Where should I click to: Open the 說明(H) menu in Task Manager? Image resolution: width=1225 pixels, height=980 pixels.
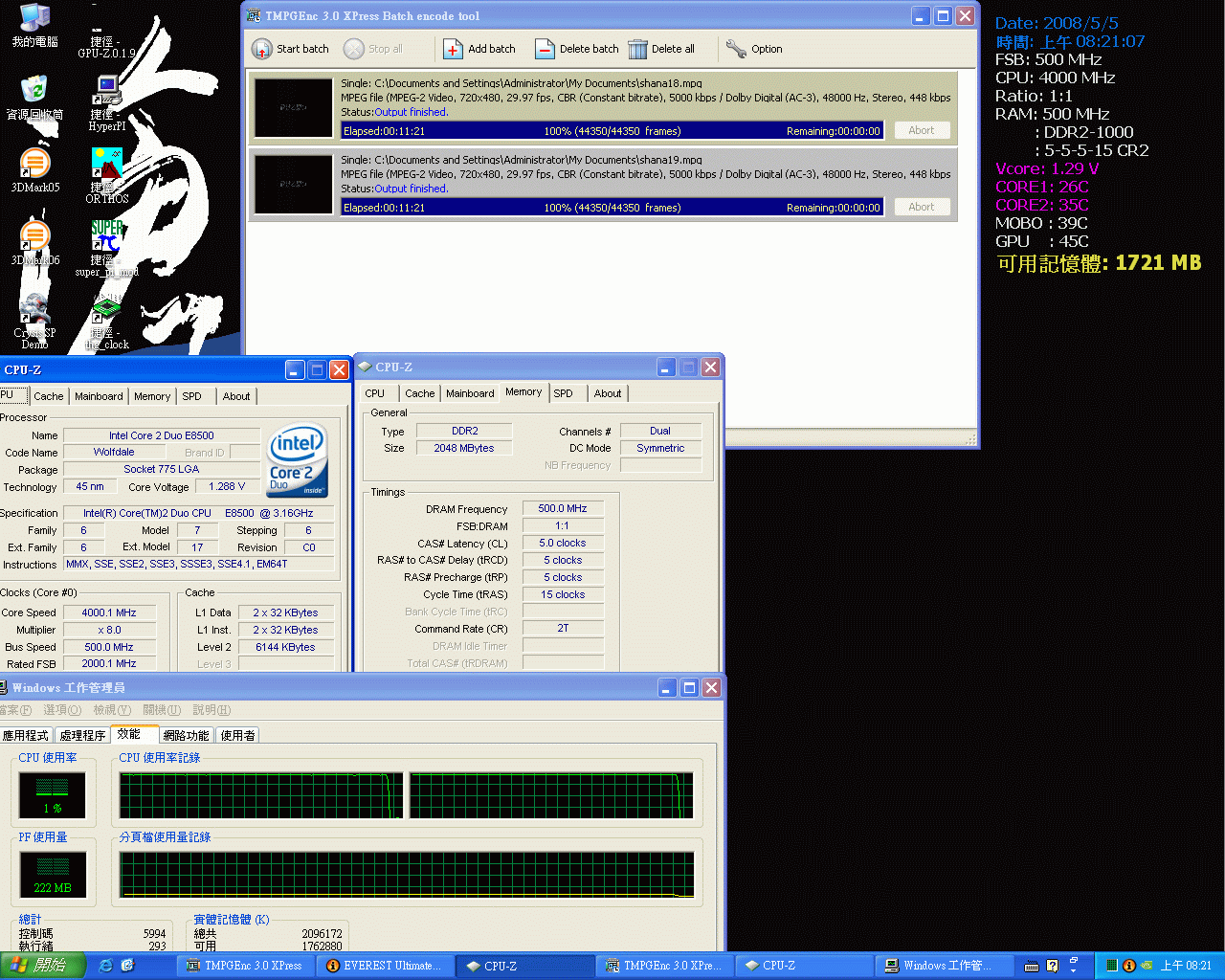[212, 710]
